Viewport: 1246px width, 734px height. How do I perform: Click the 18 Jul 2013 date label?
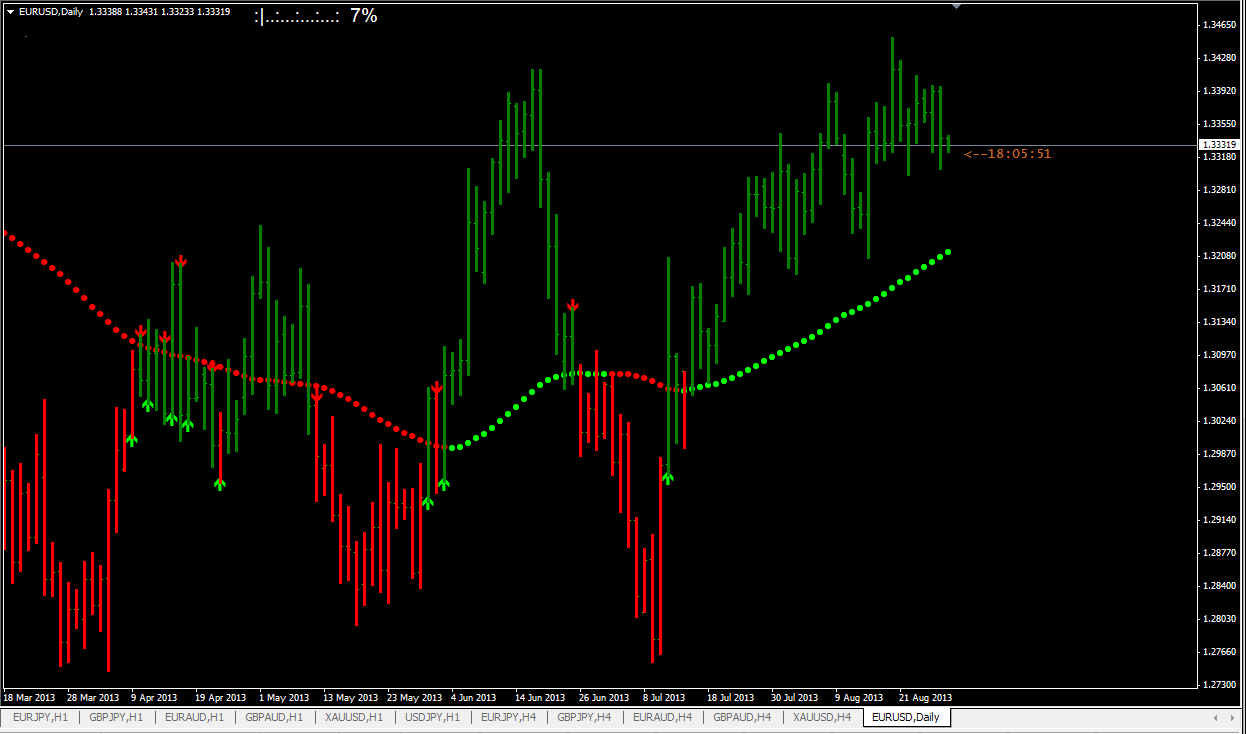click(x=731, y=697)
